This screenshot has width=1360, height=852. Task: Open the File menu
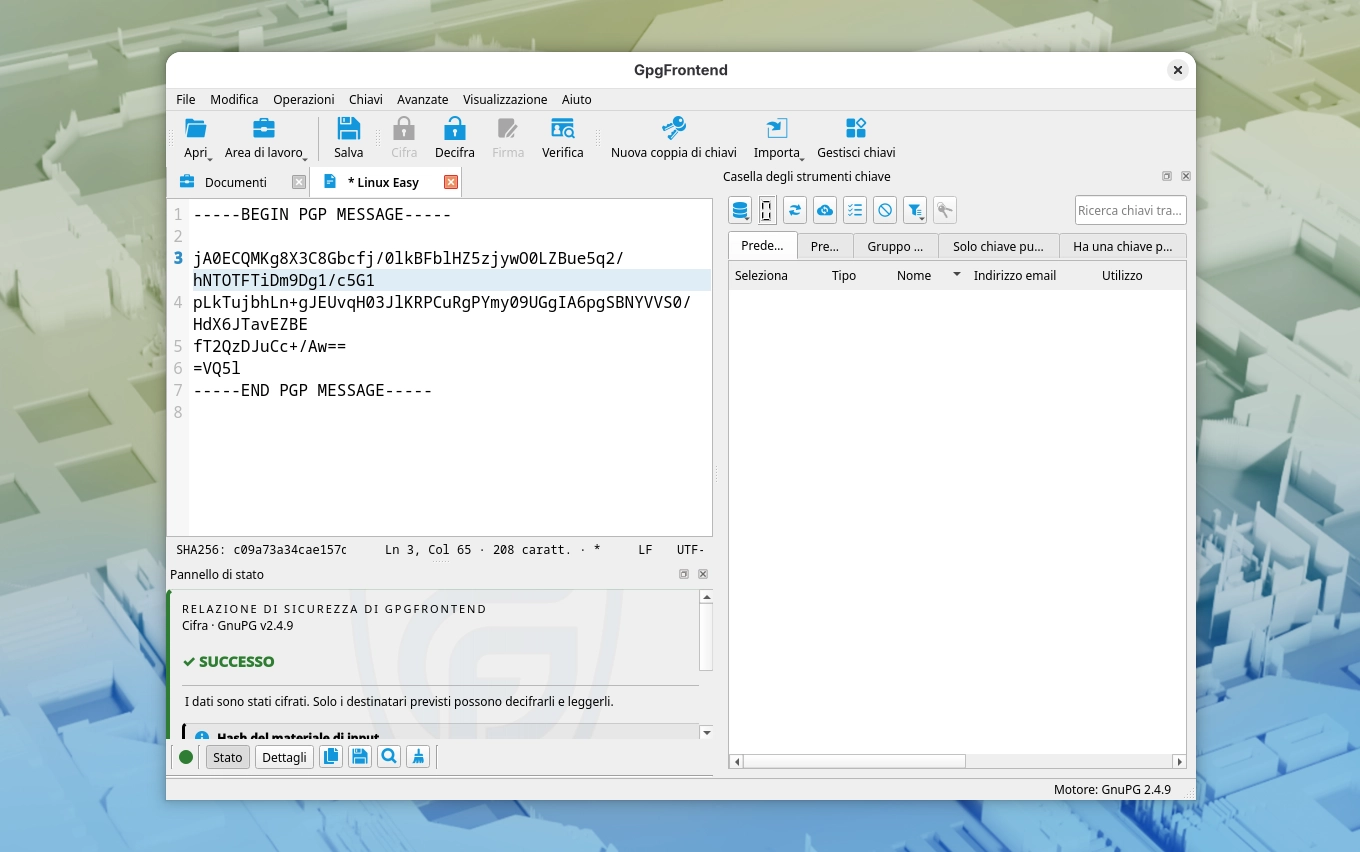tap(186, 100)
